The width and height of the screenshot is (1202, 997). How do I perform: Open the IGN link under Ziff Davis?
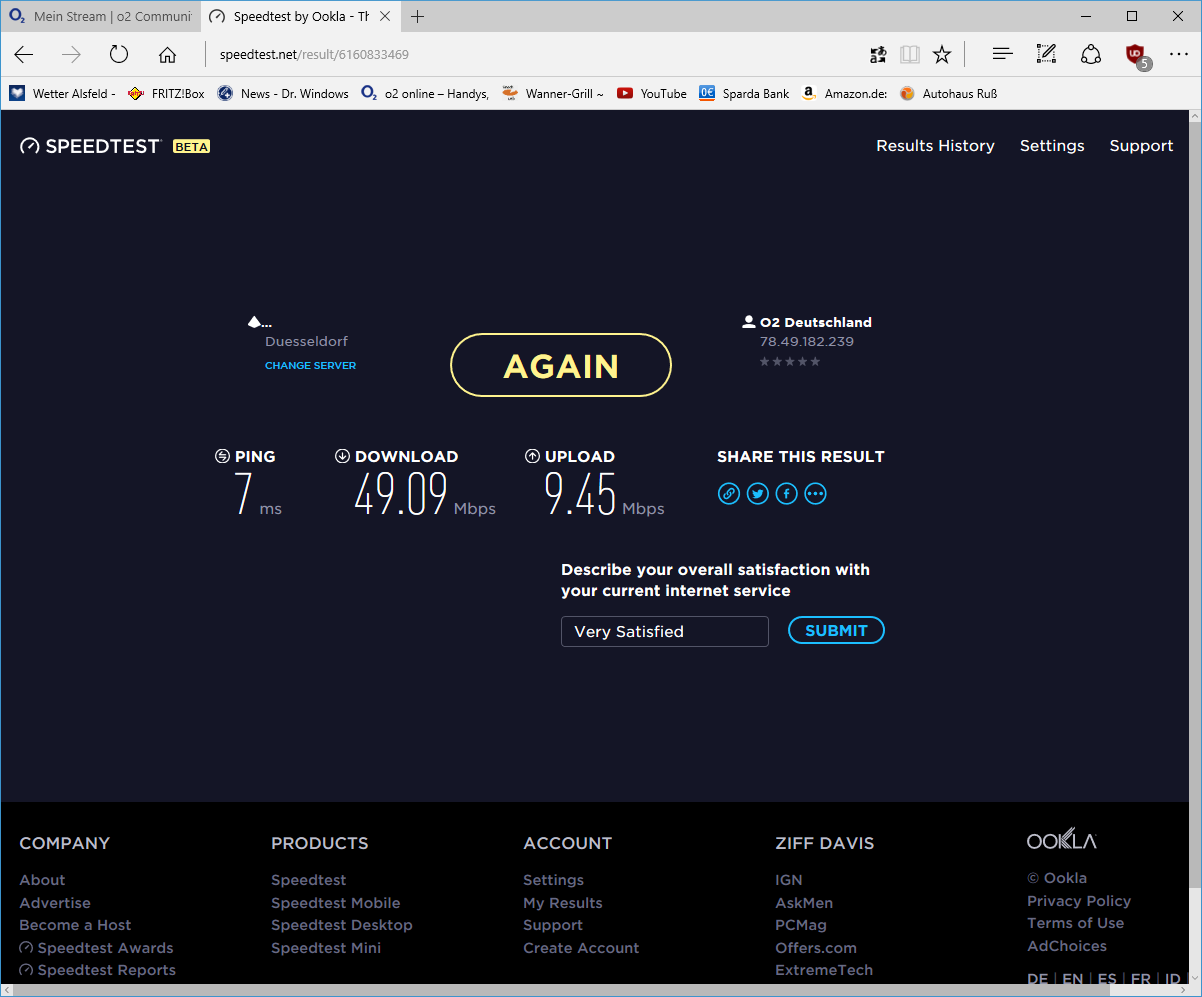click(x=789, y=880)
